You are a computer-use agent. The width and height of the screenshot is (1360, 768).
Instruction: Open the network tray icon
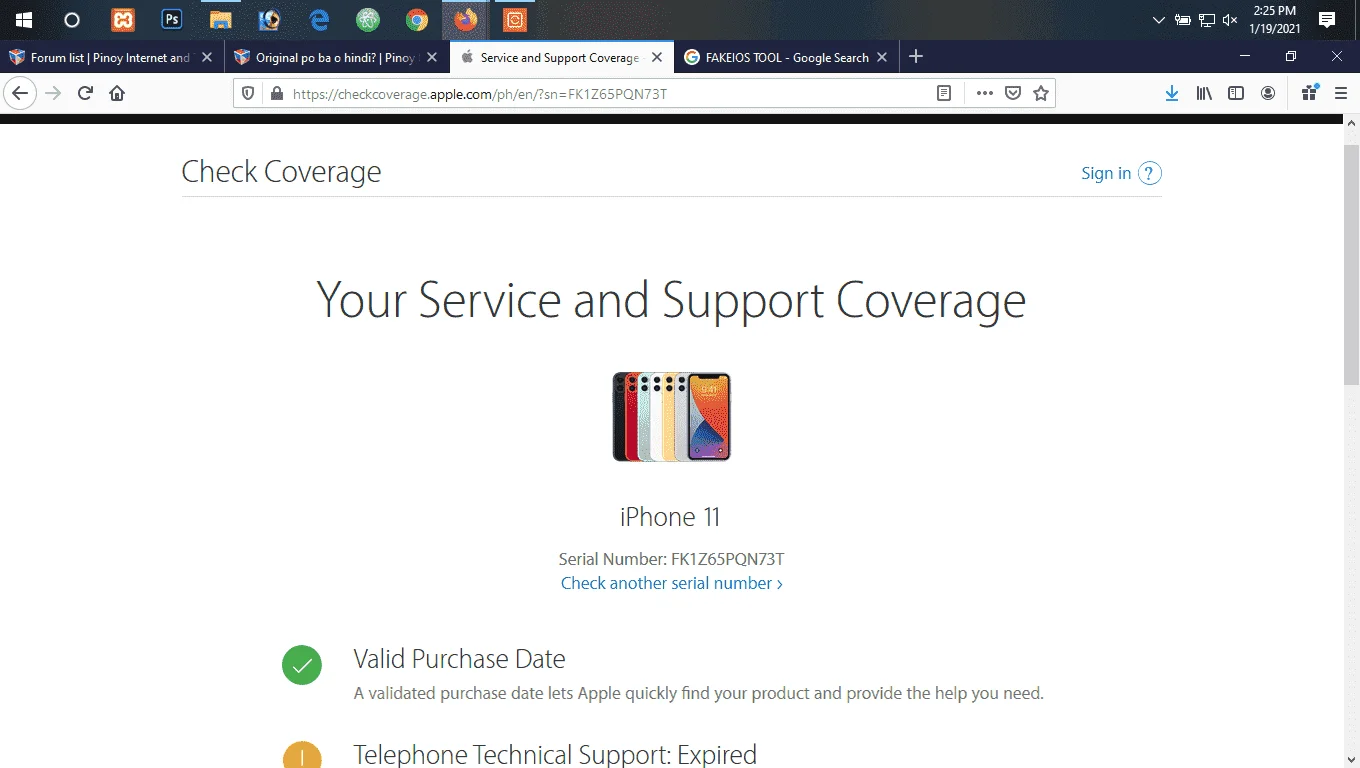point(1207,20)
